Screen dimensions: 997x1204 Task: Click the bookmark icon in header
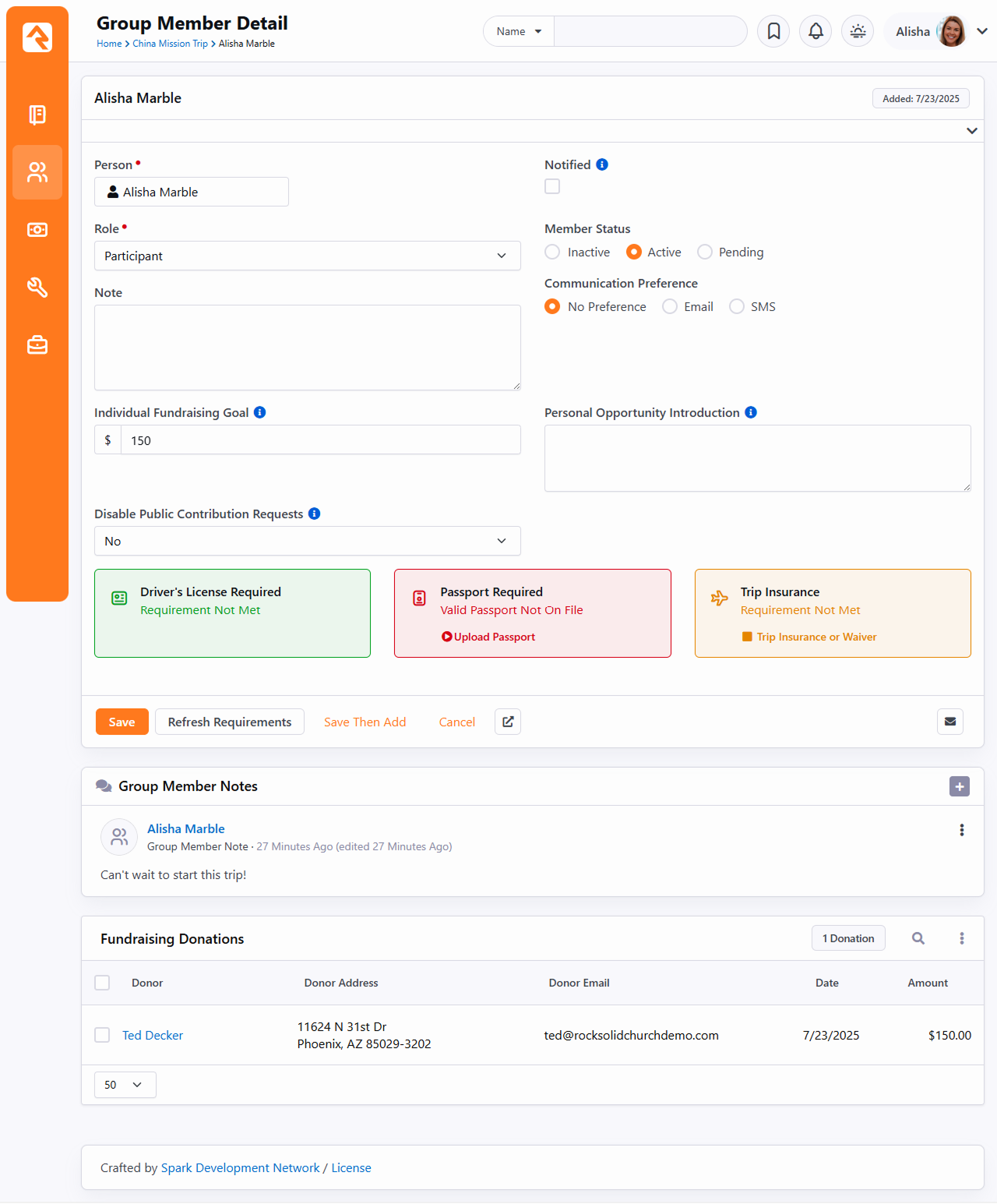[x=773, y=31]
